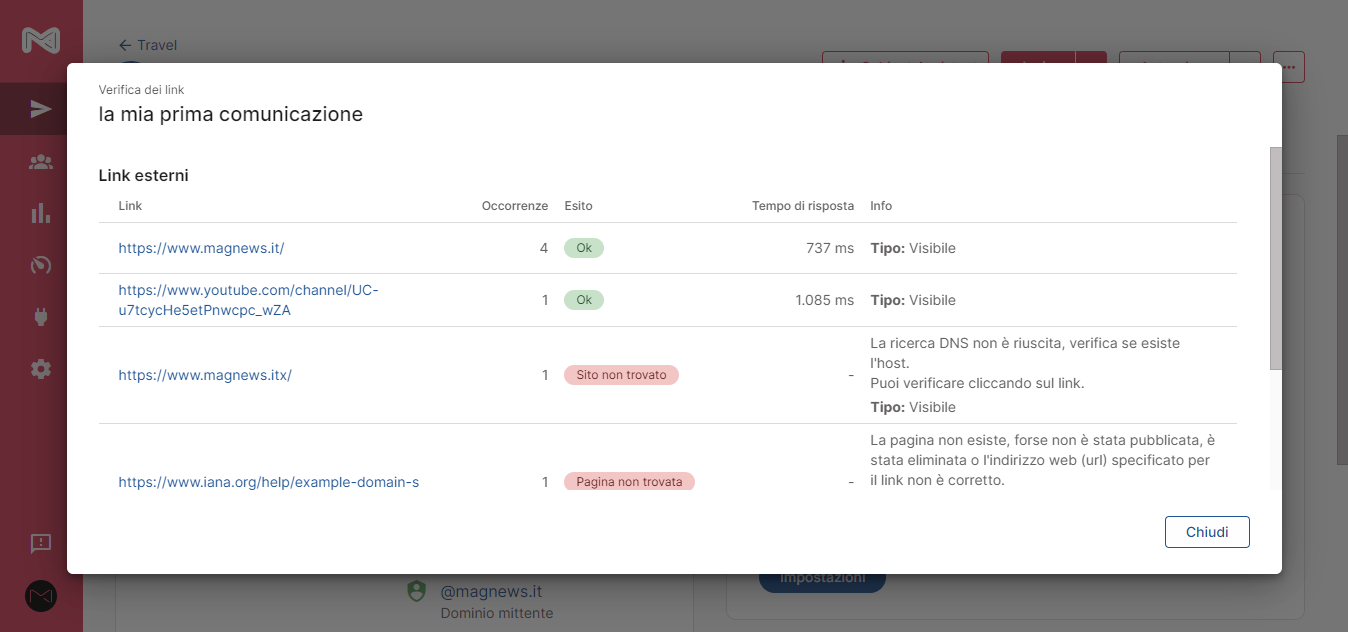Viewport: 1348px width, 632px height.
Task: Open the plug integrations icon
Action: (x=41, y=317)
